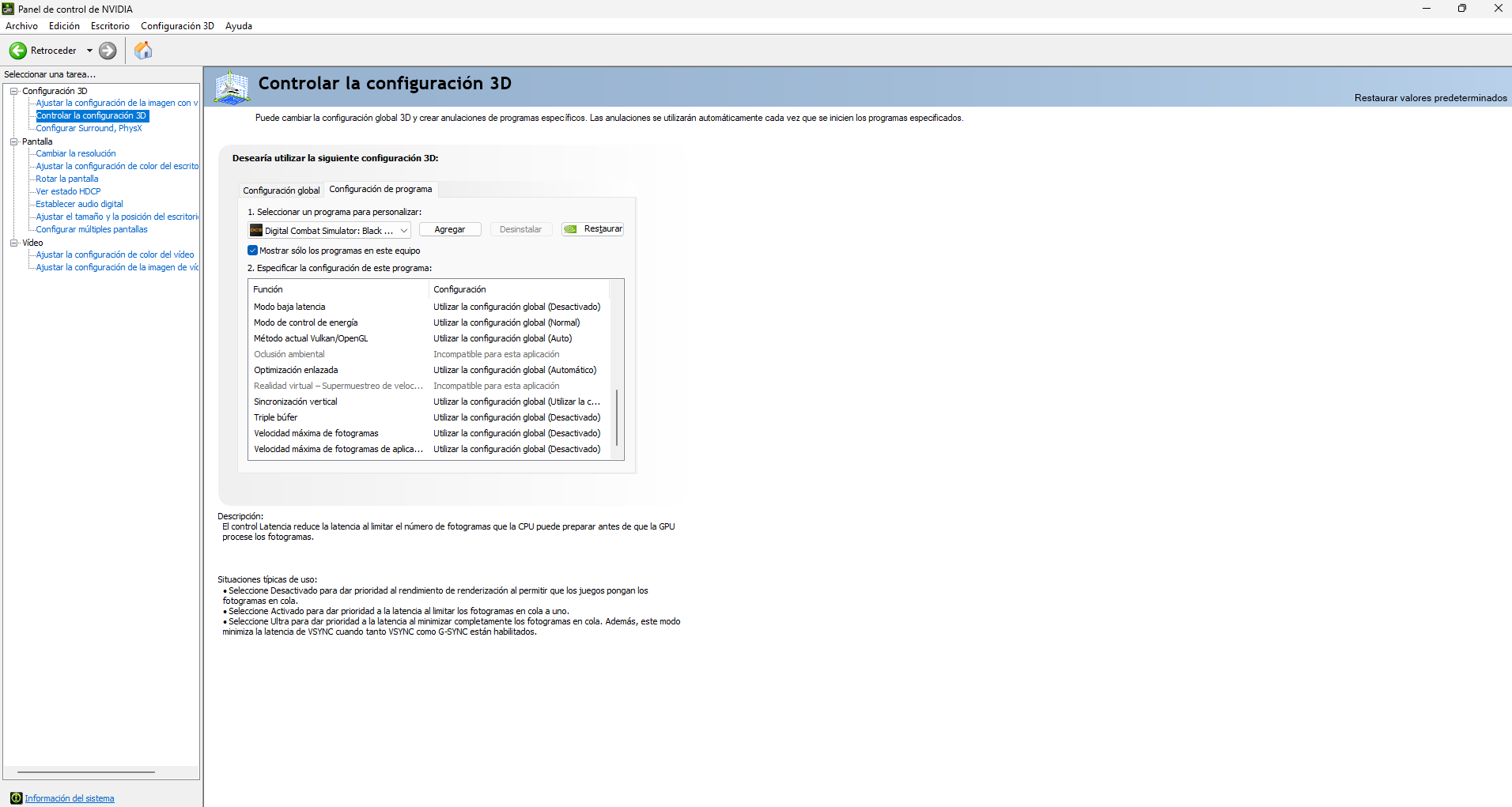The width and height of the screenshot is (1512, 807).
Task: Click the system information icon at bottom left
Action: [16, 798]
